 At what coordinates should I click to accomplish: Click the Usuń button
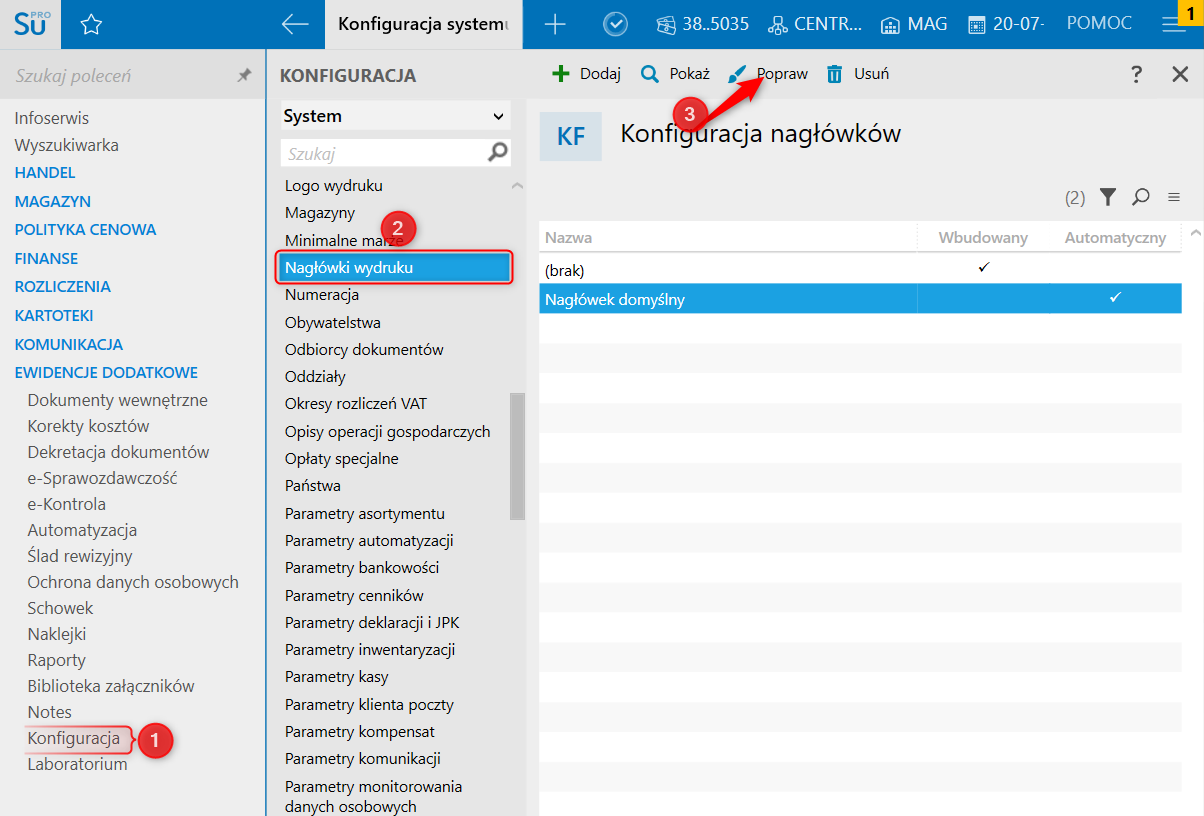pos(858,74)
